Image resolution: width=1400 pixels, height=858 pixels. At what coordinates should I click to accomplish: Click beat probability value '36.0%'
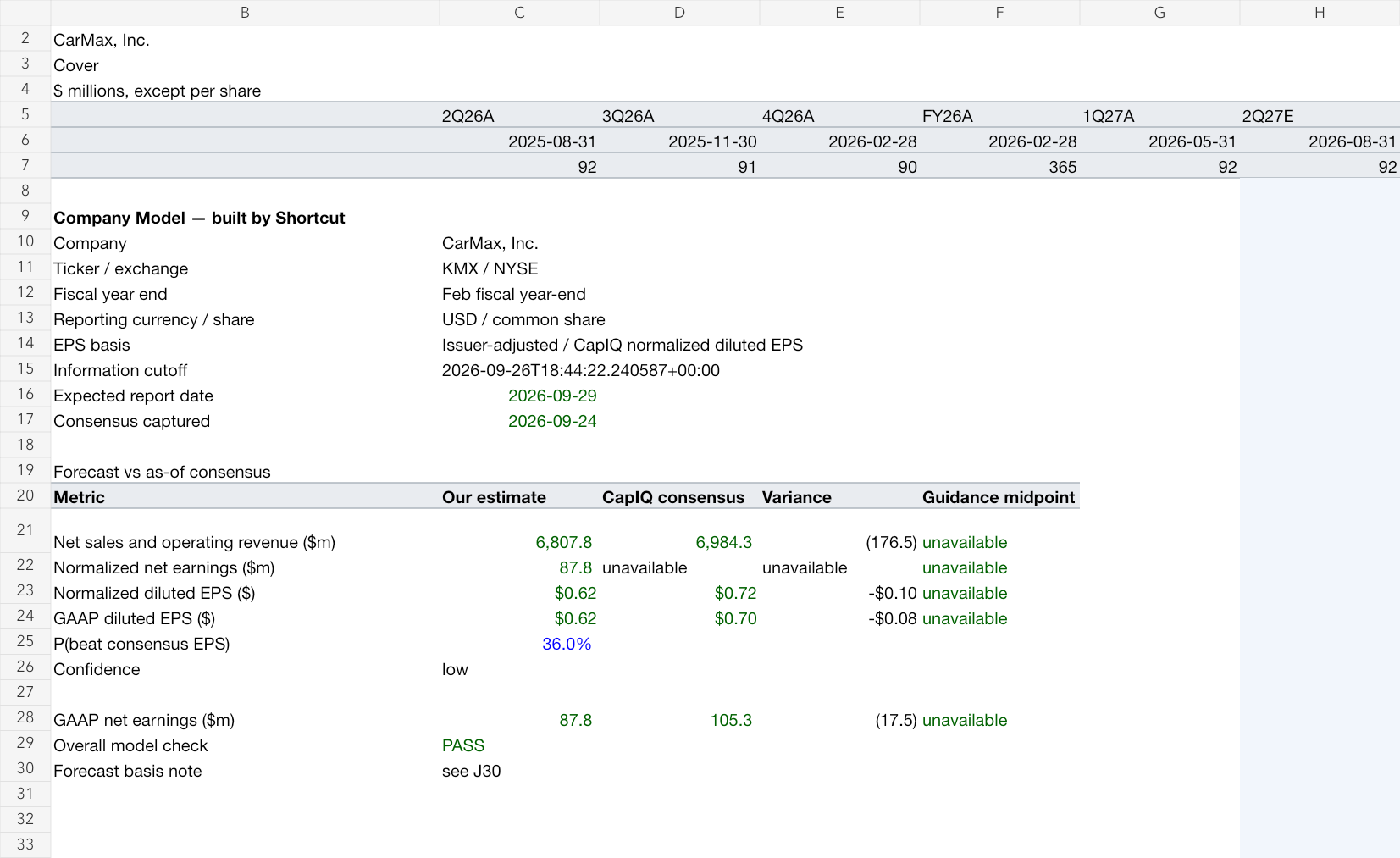[x=519, y=644]
